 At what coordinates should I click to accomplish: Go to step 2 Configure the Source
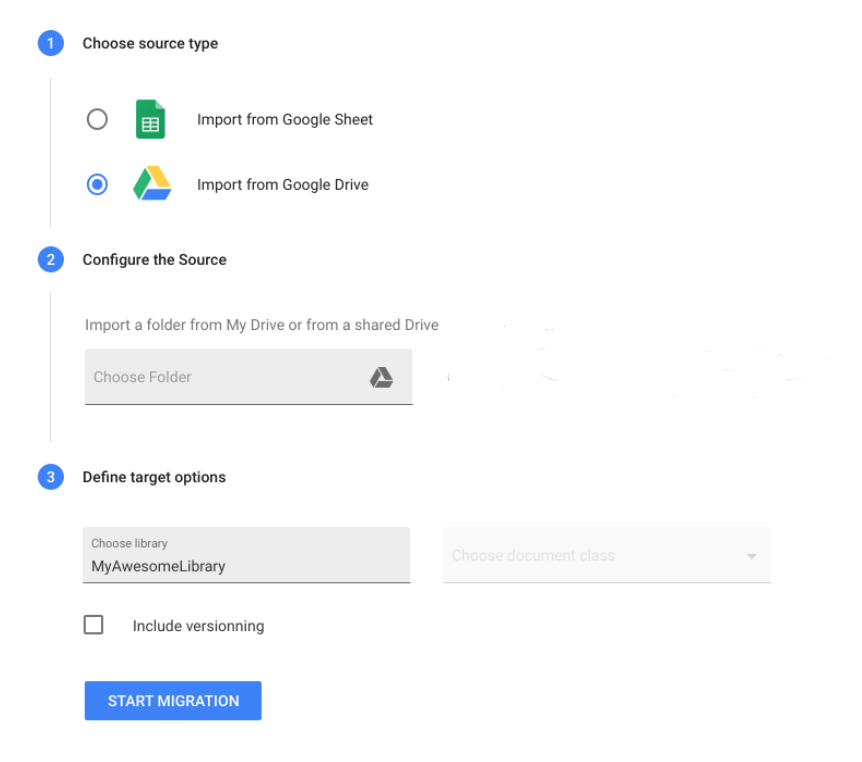51,259
